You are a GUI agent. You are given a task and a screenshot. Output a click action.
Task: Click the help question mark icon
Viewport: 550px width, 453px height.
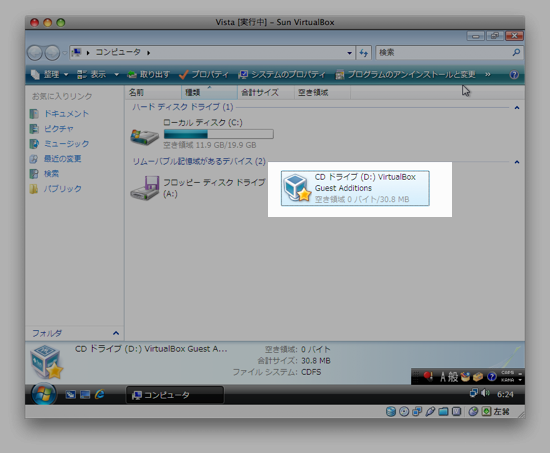[514, 74]
